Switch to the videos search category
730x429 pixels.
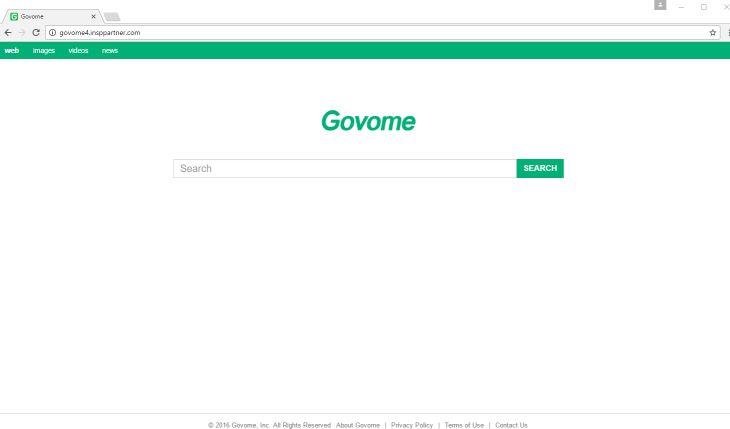78,50
